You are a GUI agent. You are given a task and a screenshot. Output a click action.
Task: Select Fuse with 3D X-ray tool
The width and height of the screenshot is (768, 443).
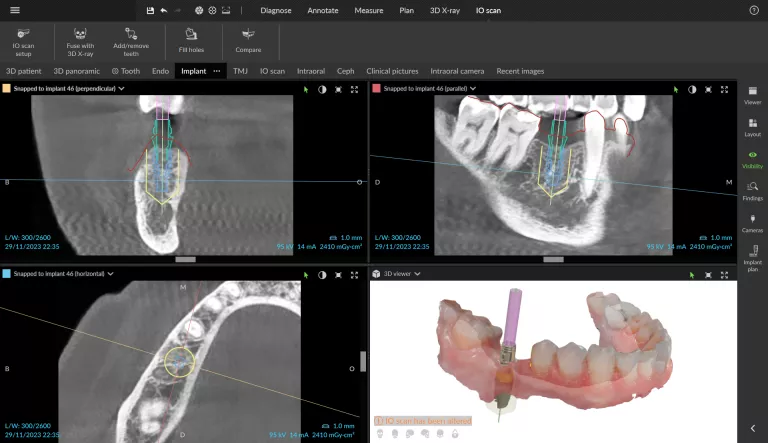[80, 42]
